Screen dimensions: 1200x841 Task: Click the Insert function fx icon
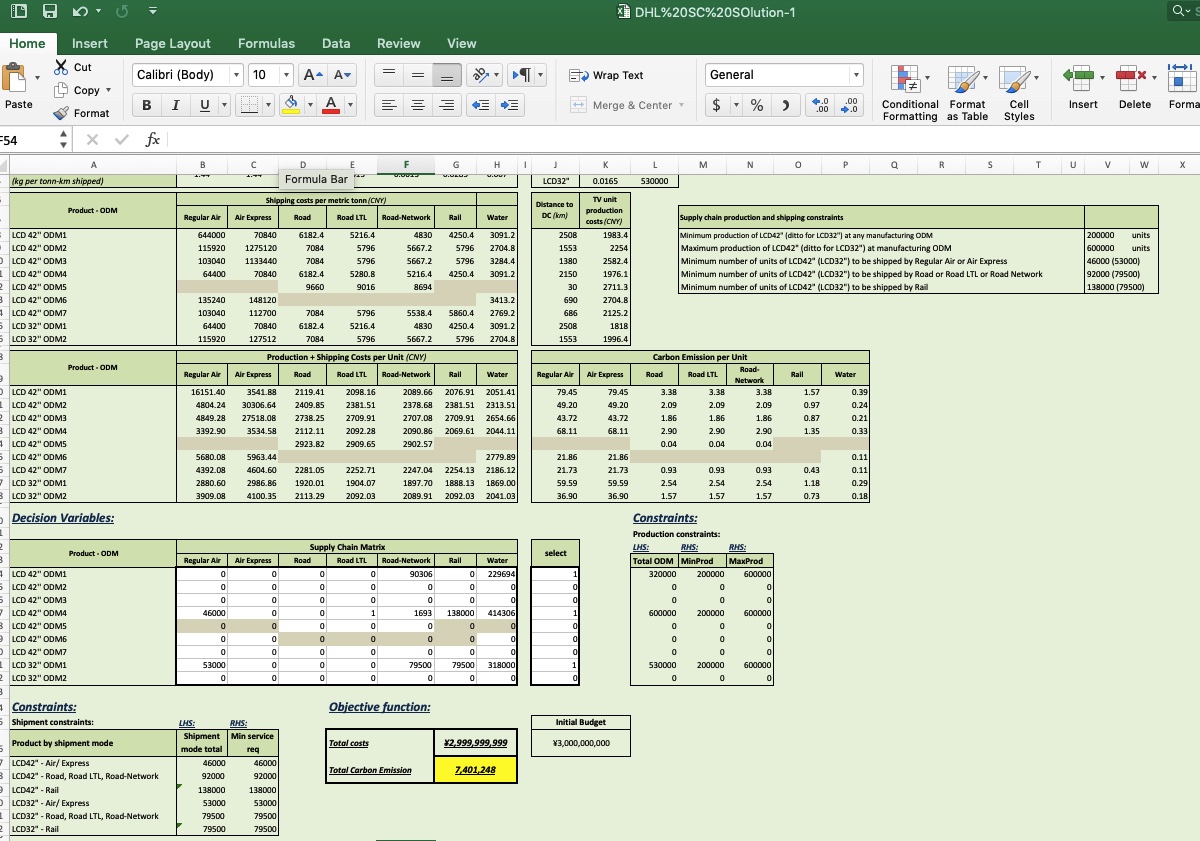pos(153,141)
